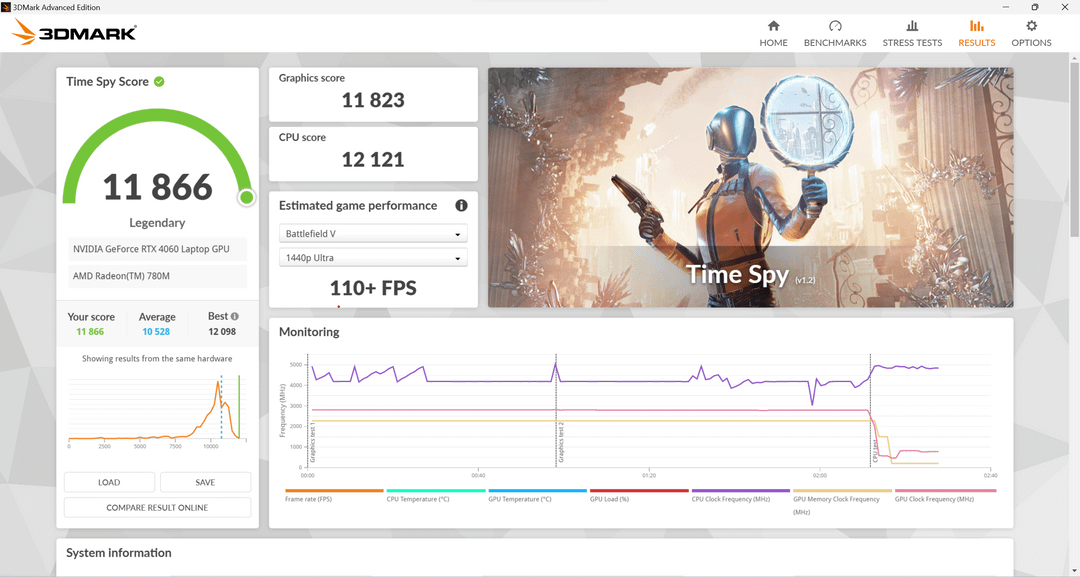Open the 1440p Ultra resolution dropdown
The image size is (1080, 577).
point(373,258)
